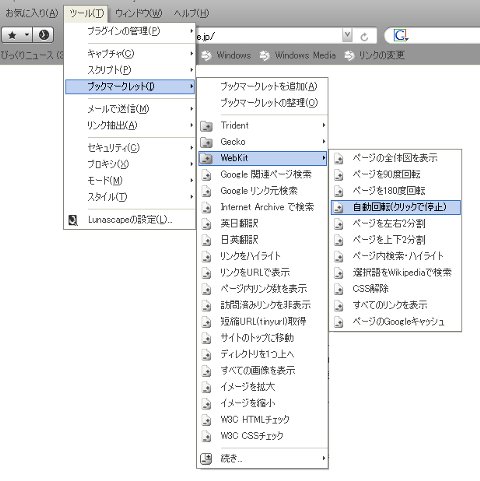Click the Trident folder icon

[x=207, y=126]
